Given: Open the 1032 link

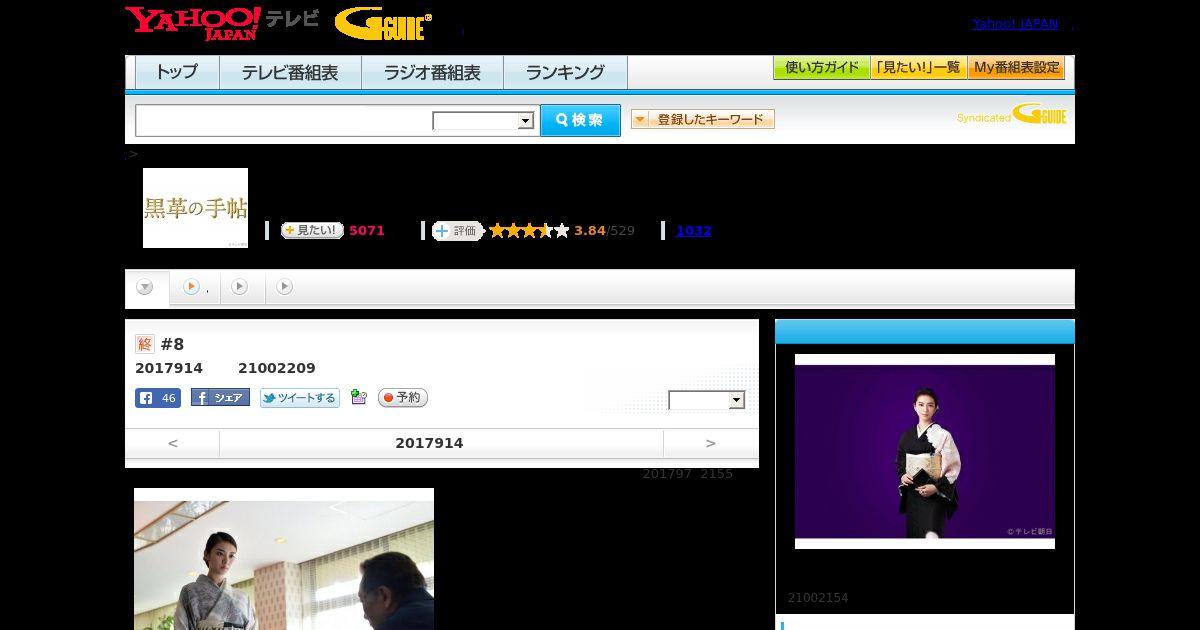Looking at the screenshot, I should tap(693, 230).
